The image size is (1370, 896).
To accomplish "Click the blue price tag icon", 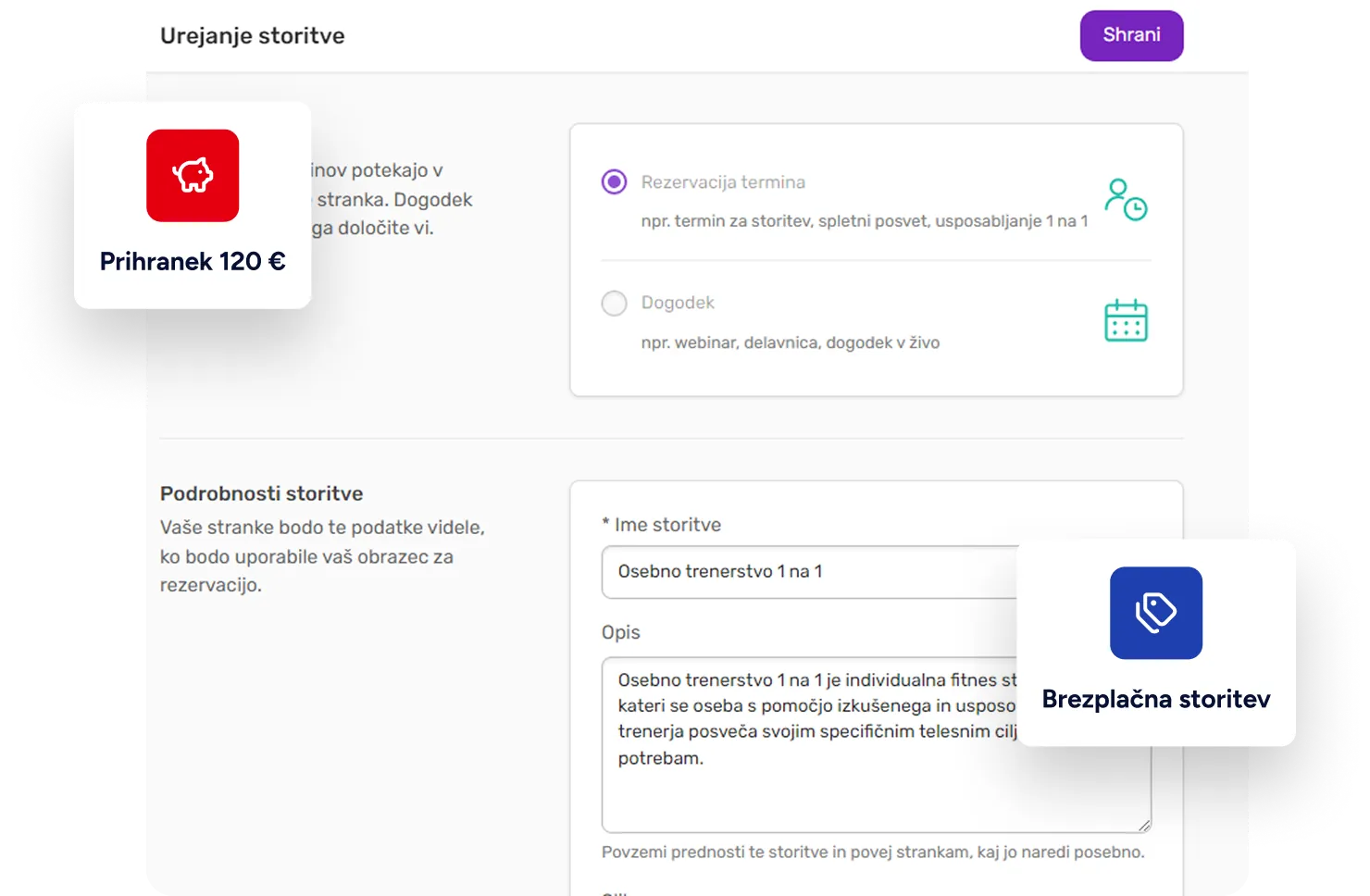I will click(x=1155, y=613).
